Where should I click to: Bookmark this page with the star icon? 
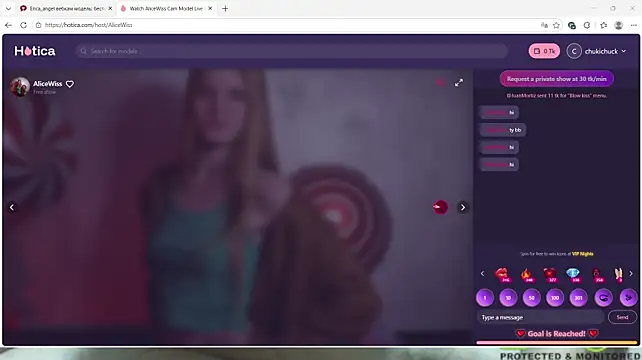(556, 25)
